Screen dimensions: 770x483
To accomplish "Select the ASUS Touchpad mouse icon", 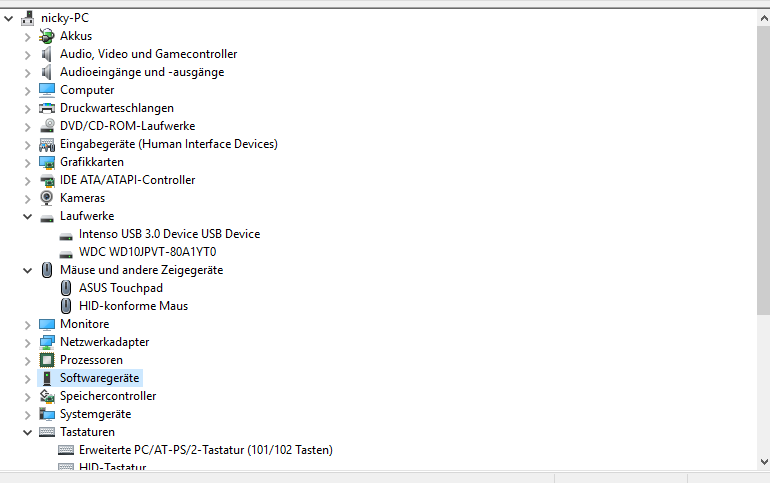I will coord(66,288).
